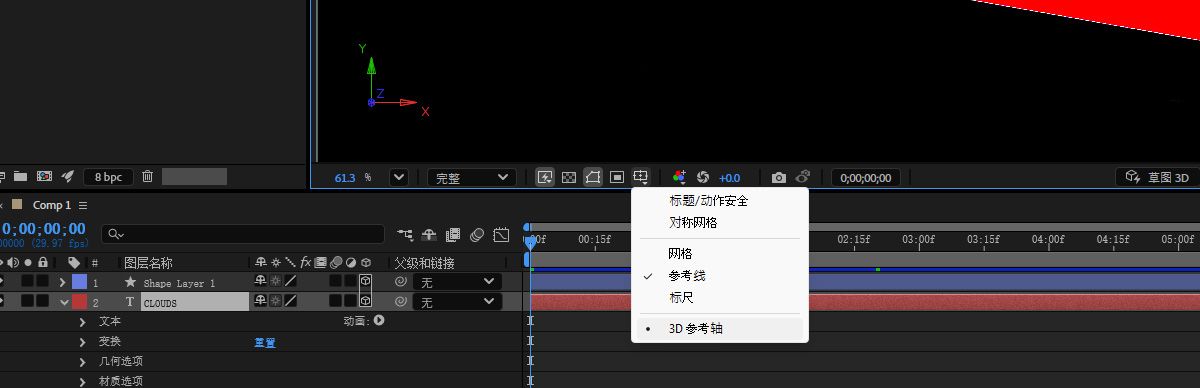Toggle the motion blur enable icon
This screenshot has width=1200, height=388.
(477, 234)
